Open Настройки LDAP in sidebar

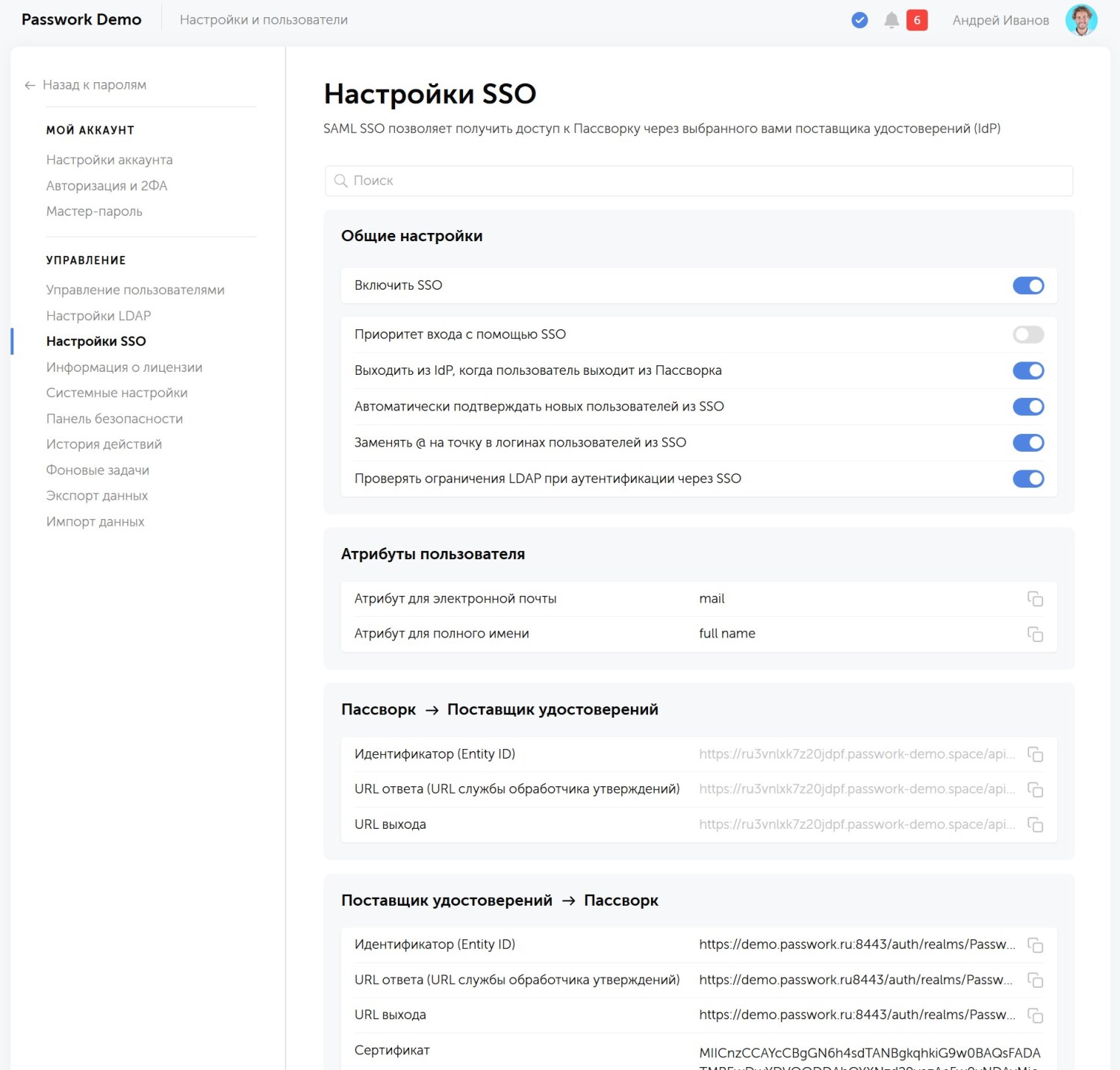[99, 316]
